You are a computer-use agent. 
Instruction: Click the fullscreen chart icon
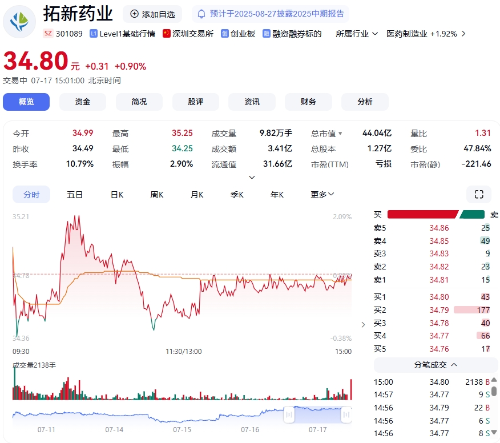click(x=479, y=194)
